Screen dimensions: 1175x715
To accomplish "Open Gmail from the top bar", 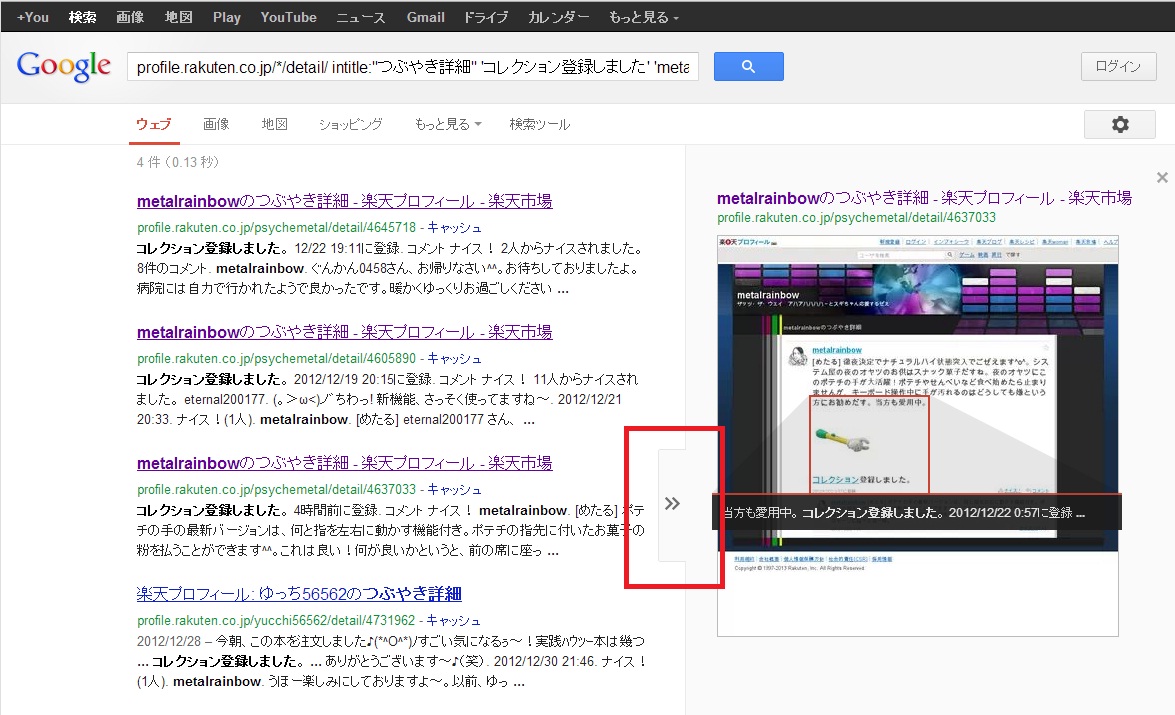I will (x=426, y=17).
